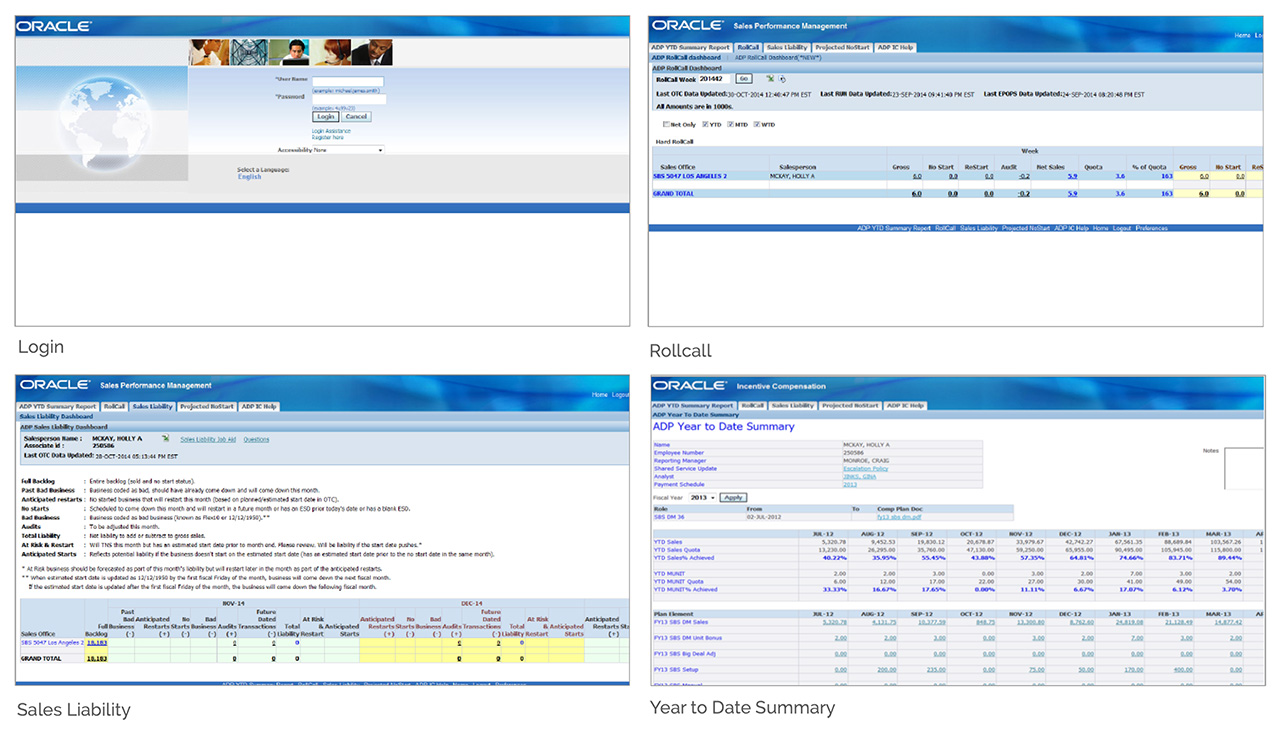Open Sales Liability tab in Year to Date Summary
Viewport: 1280px width, 735px height.
793,406
